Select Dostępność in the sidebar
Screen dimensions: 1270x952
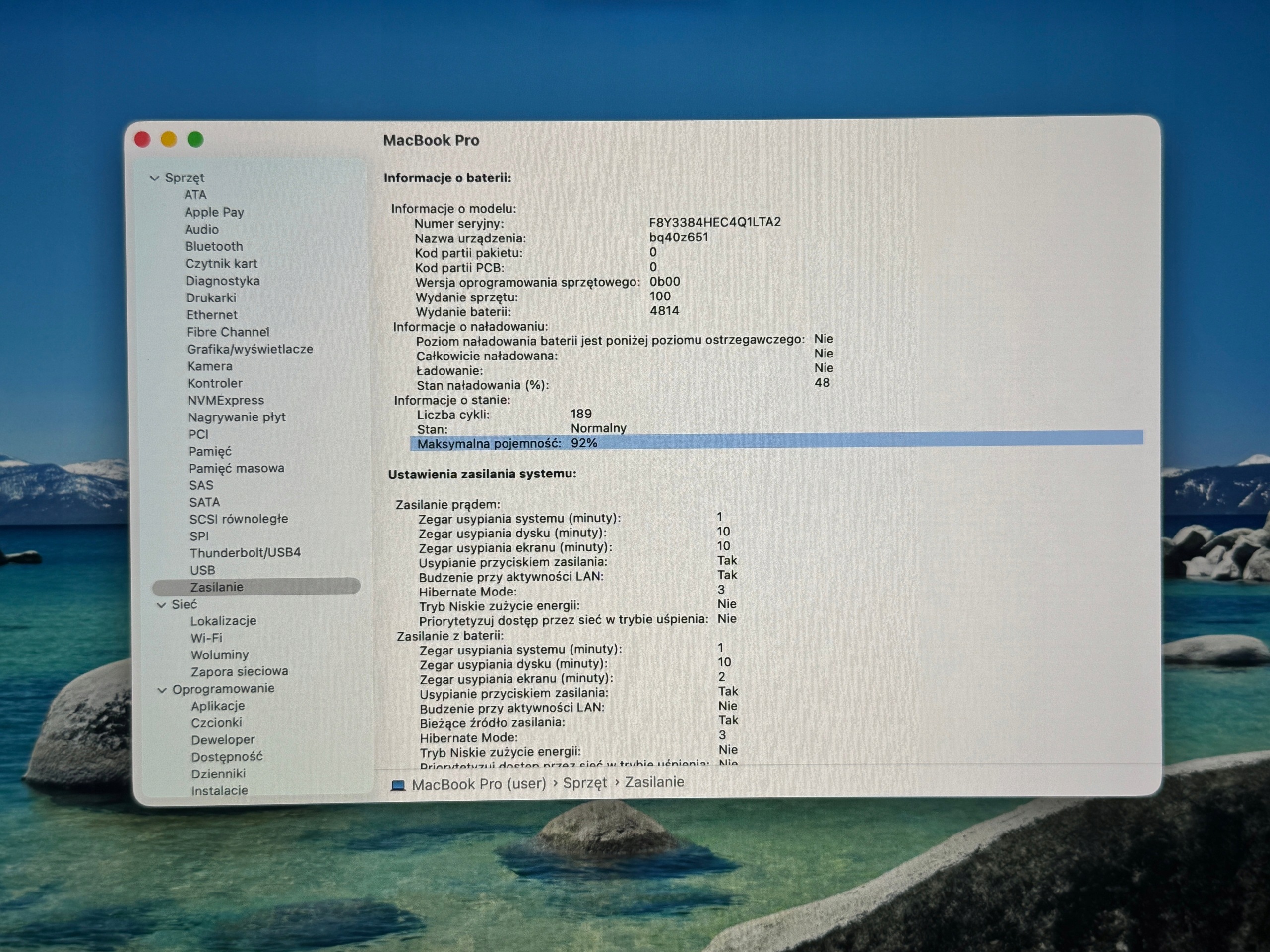coord(227,758)
